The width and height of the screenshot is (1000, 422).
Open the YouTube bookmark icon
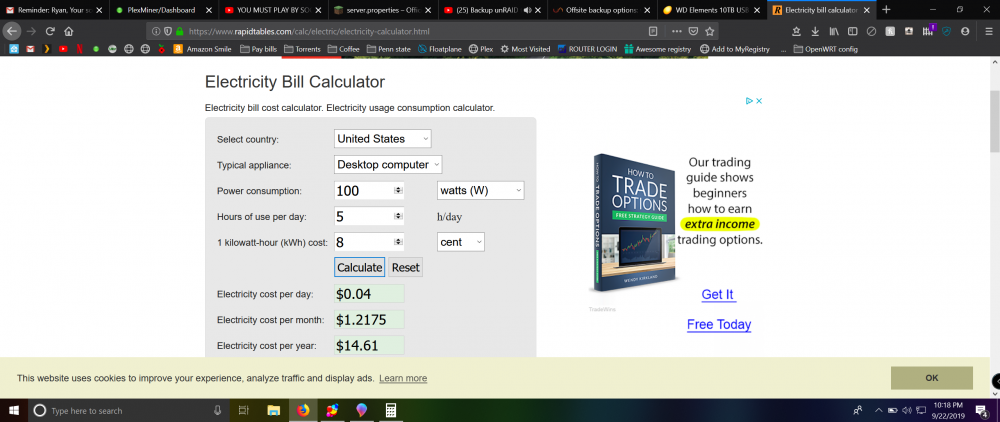click(62, 48)
